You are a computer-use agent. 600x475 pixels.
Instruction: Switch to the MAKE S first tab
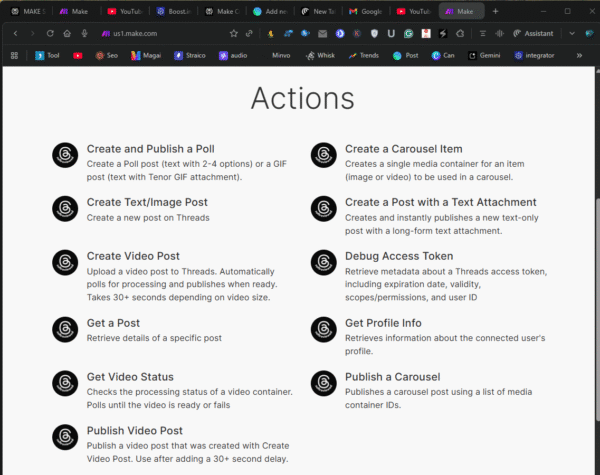[28, 11]
